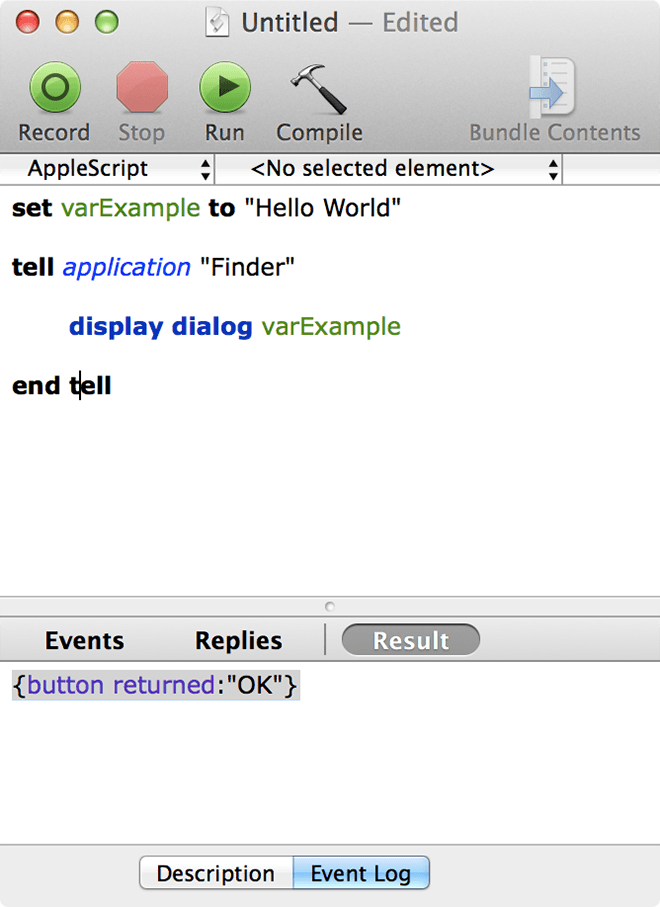Switch to the Events view
This screenshot has width=660, height=907.
pos(84,640)
